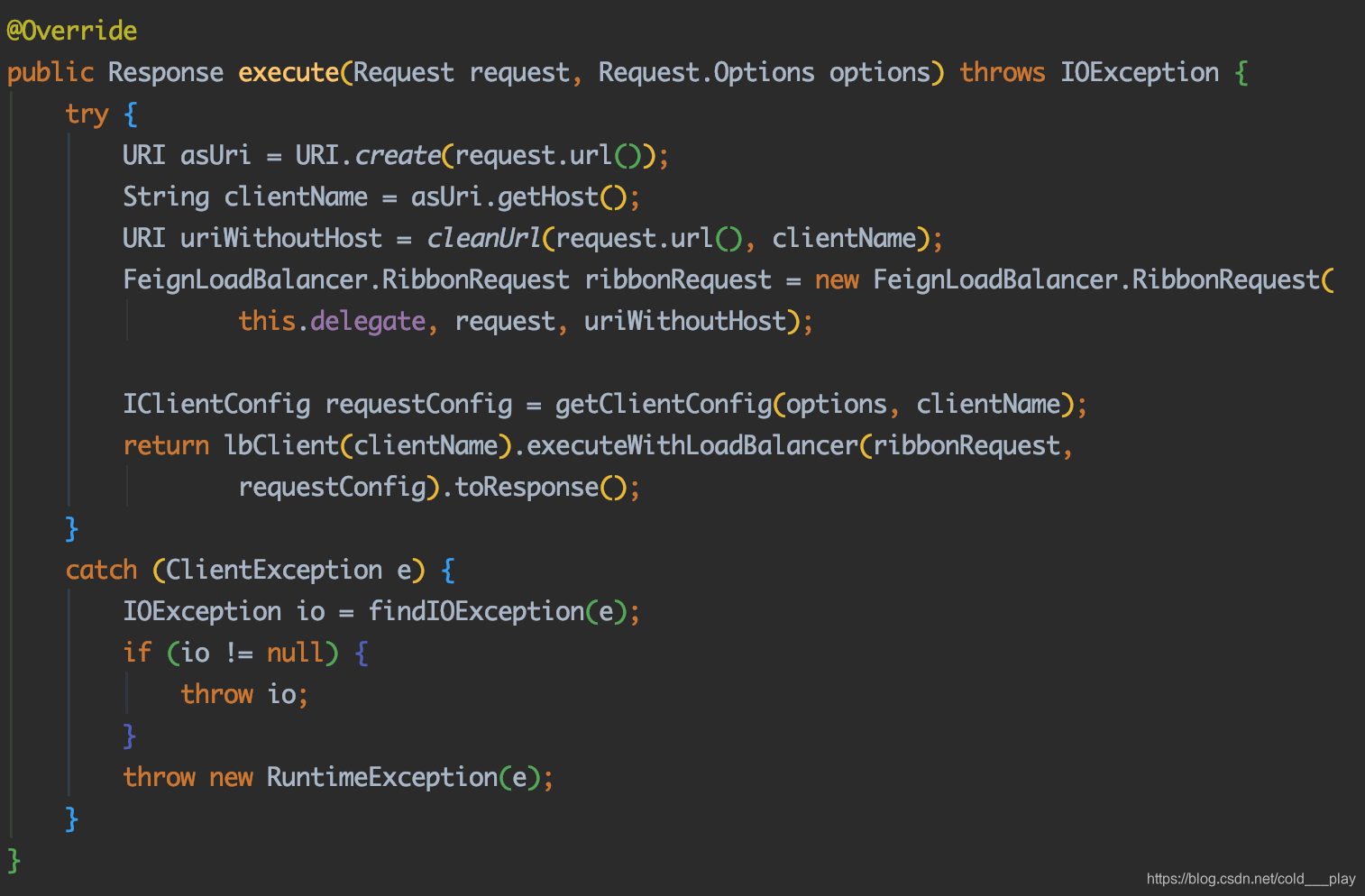
Task: Click 'Request.Options' parameter type
Action: pyautogui.click(x=706, y=73)
